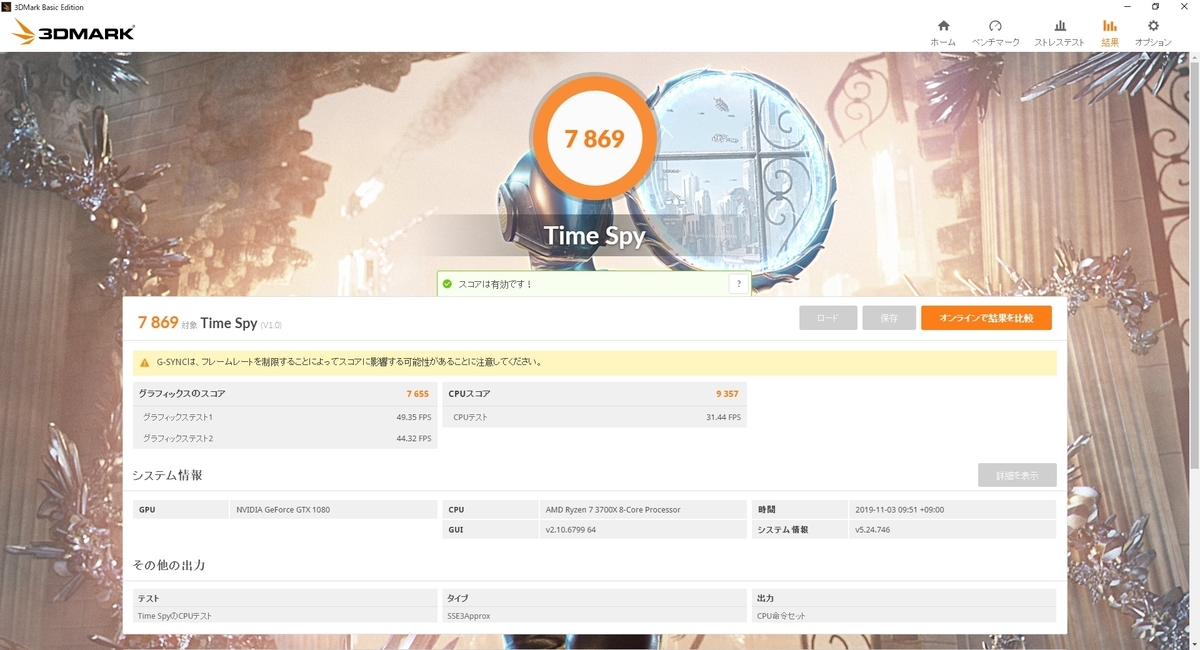
Task: Restore down the 3DMark window
Action: tap(1155, 6)
